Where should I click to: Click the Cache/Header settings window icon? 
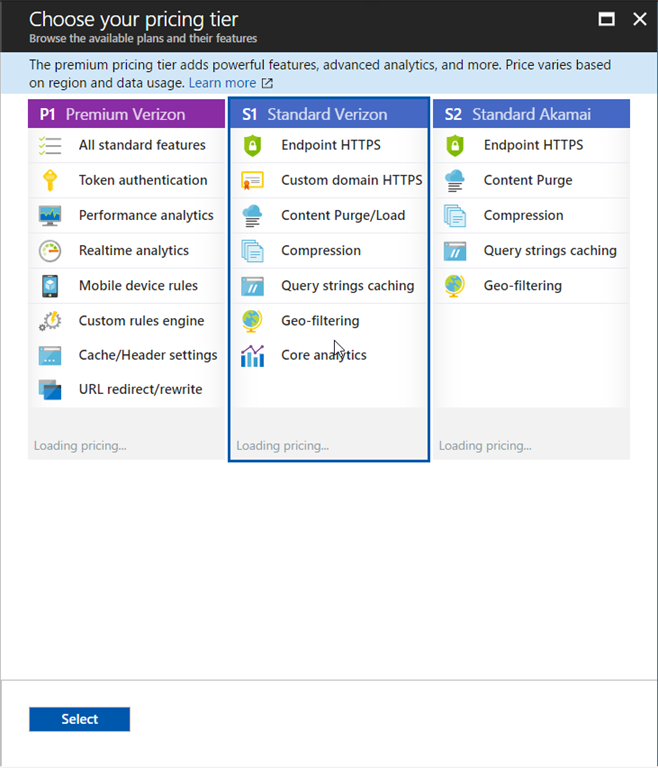[x=50, y=356]
